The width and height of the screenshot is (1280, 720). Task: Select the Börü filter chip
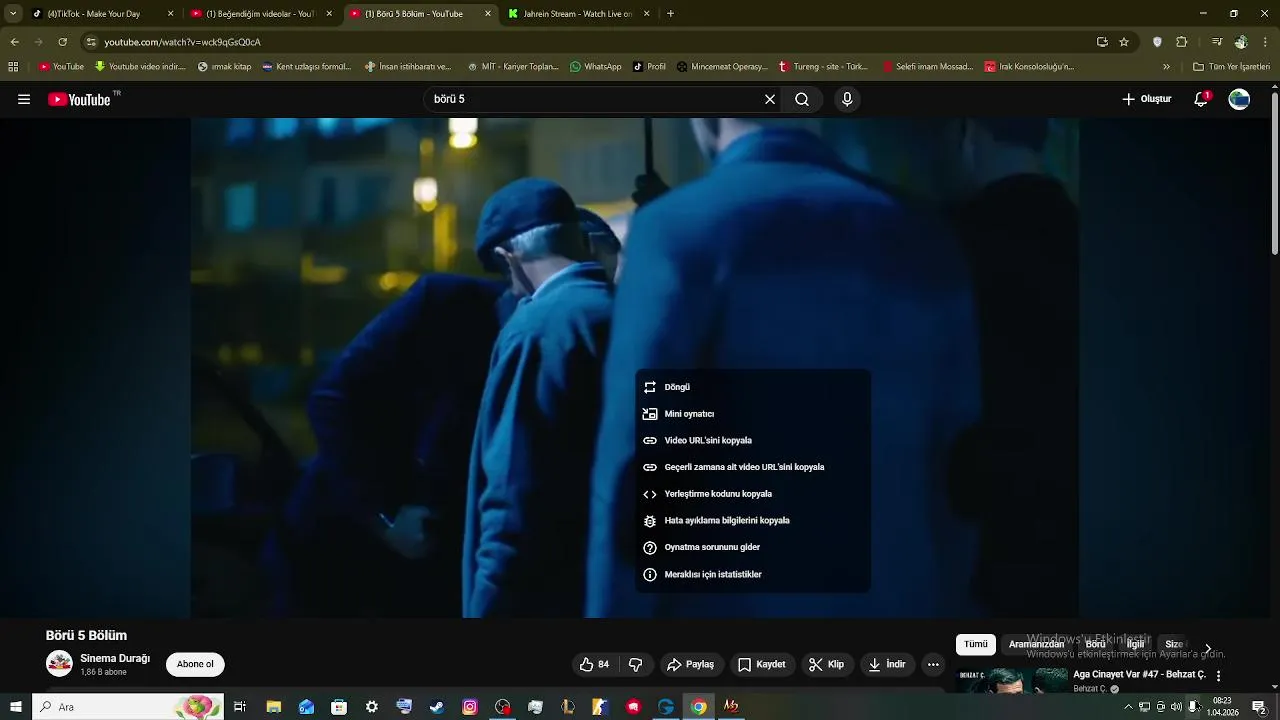pyautogui.click(x=1096, y=645)
